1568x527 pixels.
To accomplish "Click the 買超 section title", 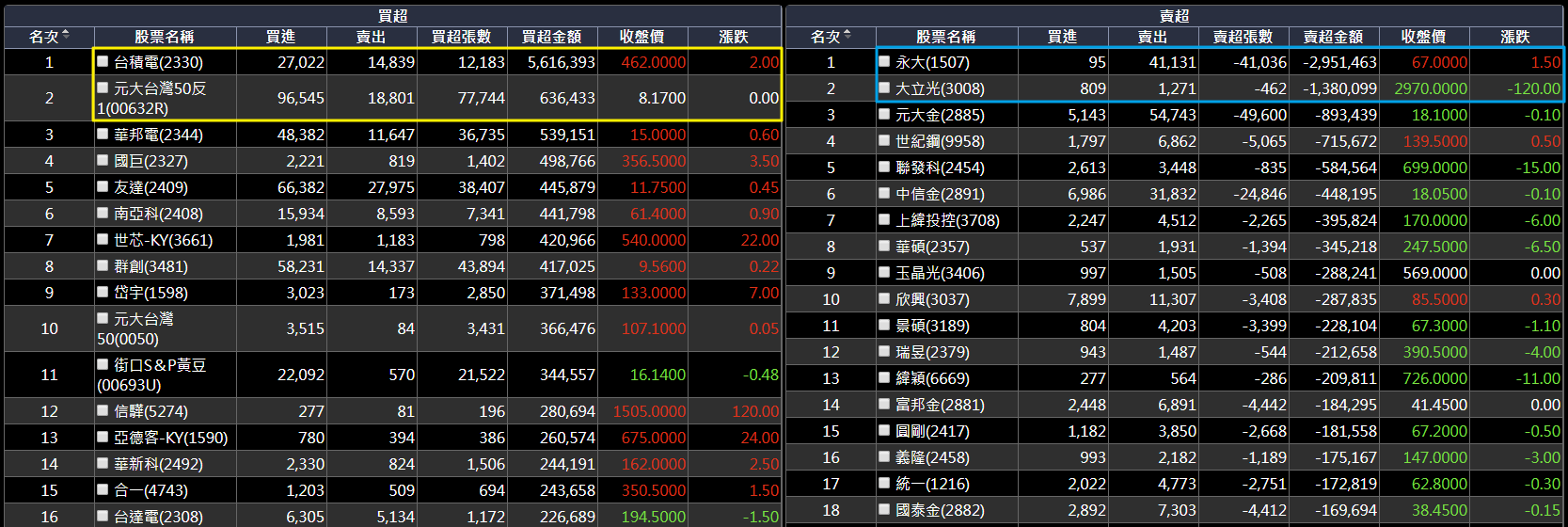I will pyautogui.click(x=392, y=16).
